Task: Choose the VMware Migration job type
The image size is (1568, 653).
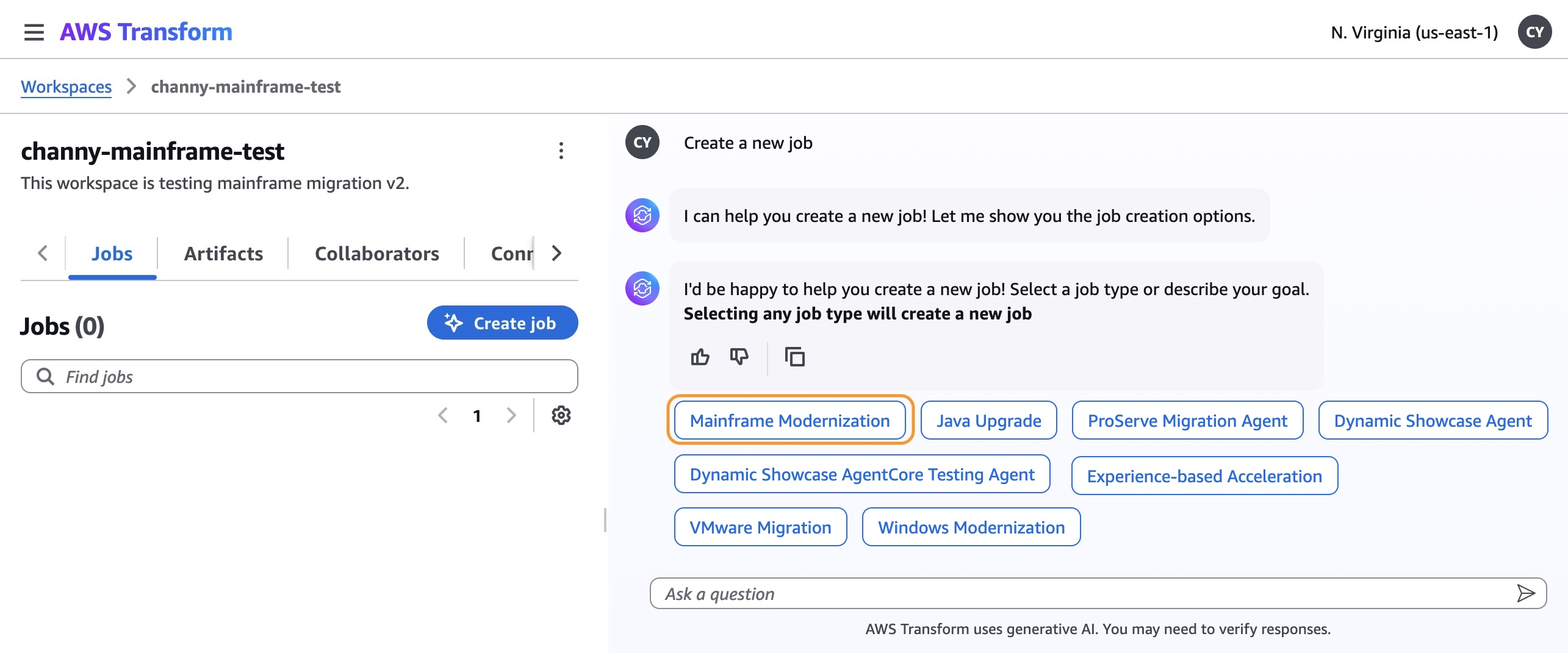Action: pyautogui.click(x=760, y=527)
